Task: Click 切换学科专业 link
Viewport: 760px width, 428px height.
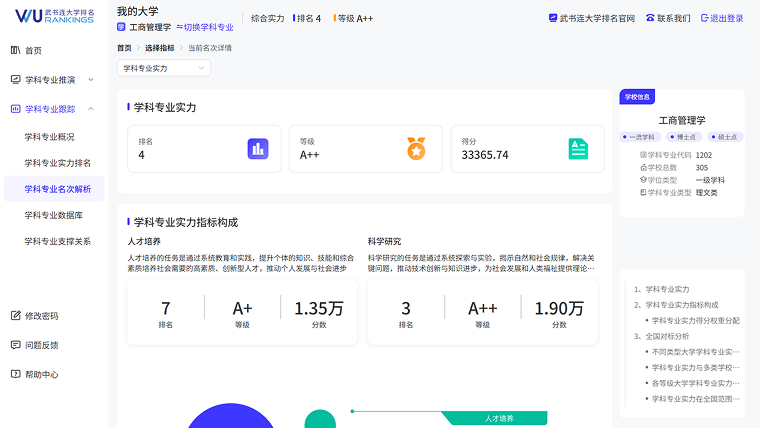Action: click(205, 27)
